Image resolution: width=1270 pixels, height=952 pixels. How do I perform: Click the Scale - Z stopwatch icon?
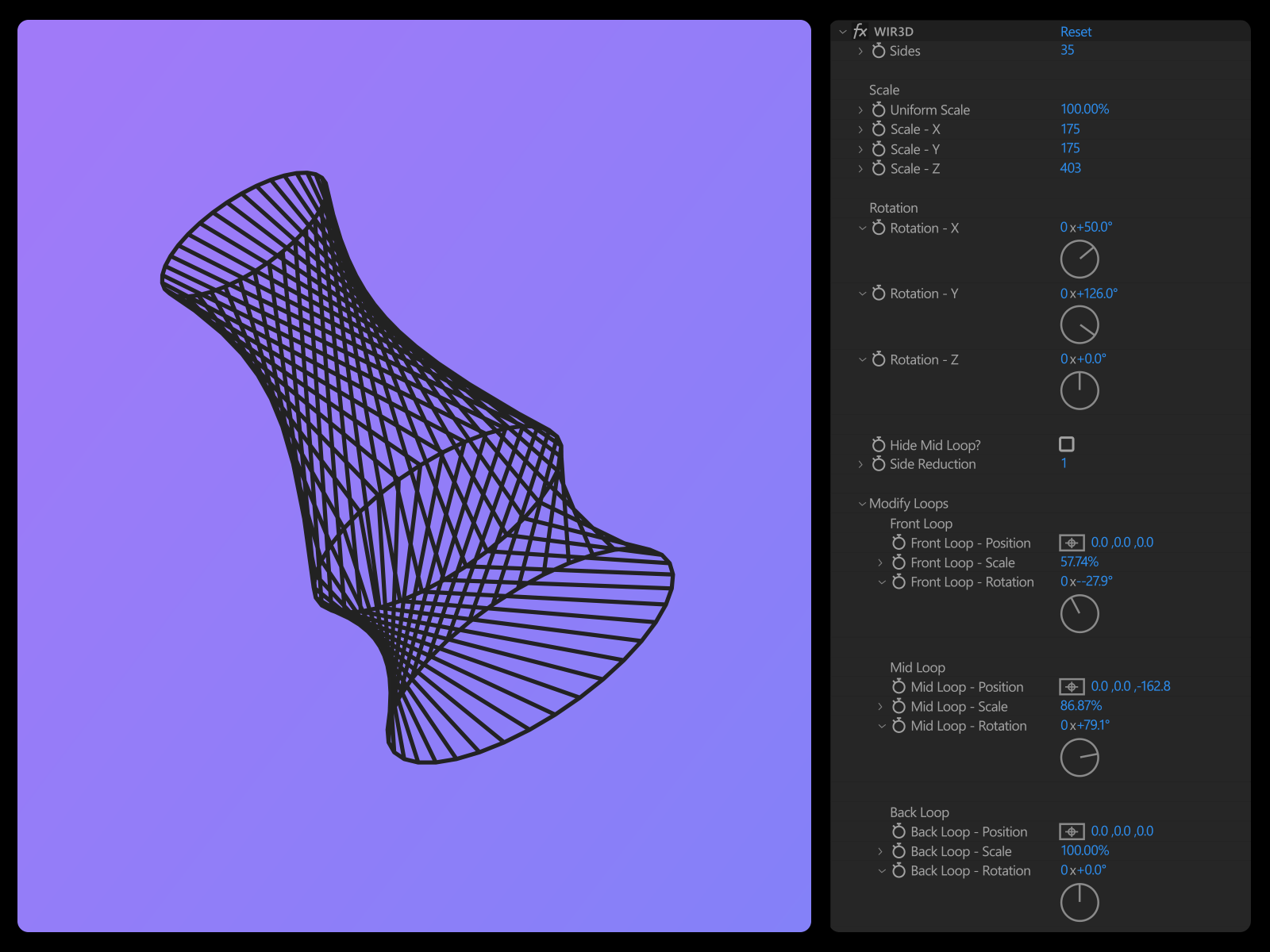tap(879, 168)
